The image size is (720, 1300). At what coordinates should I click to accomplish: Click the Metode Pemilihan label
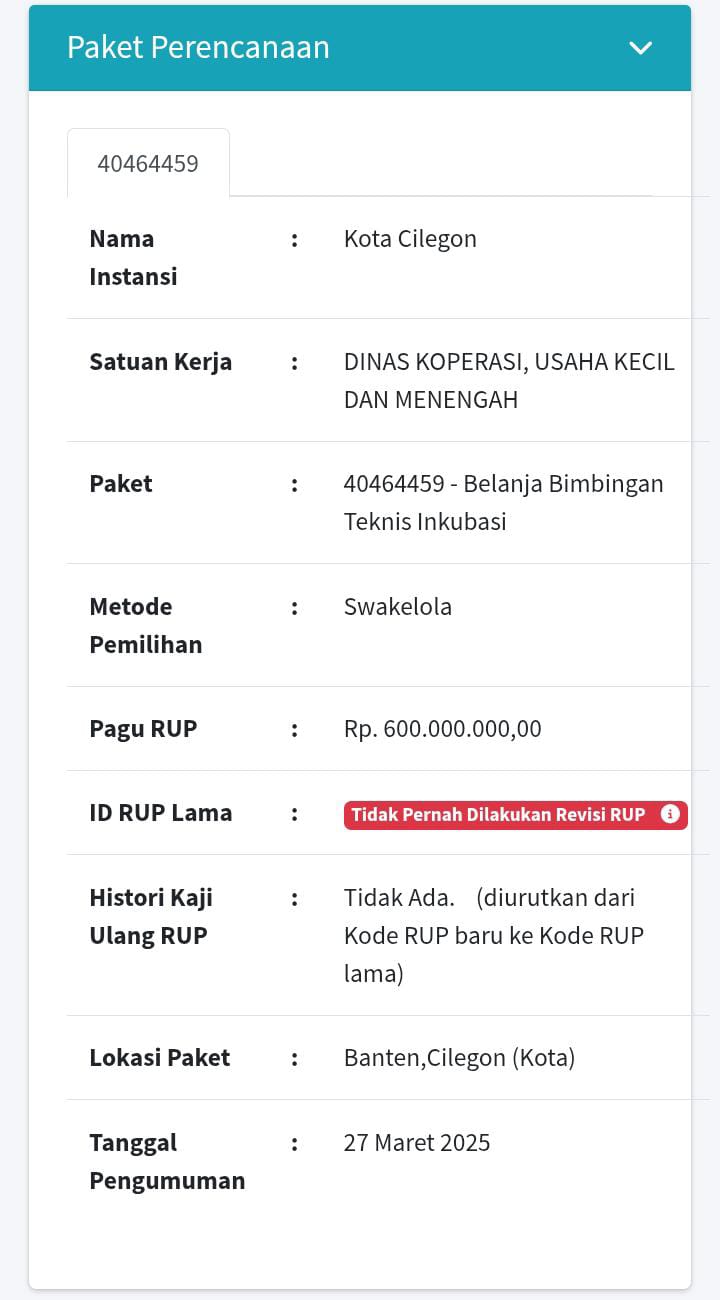coord(146,625)
